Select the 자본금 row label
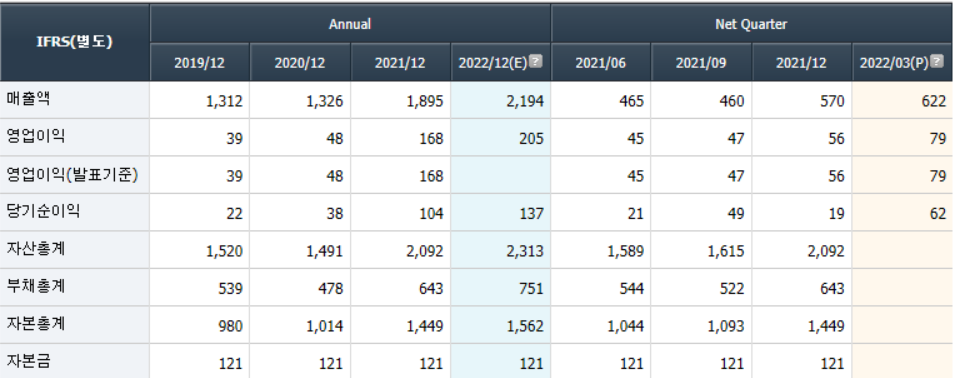Image resolution: width=953 pixels, height=378 pixels. click(x=28, y=362)
